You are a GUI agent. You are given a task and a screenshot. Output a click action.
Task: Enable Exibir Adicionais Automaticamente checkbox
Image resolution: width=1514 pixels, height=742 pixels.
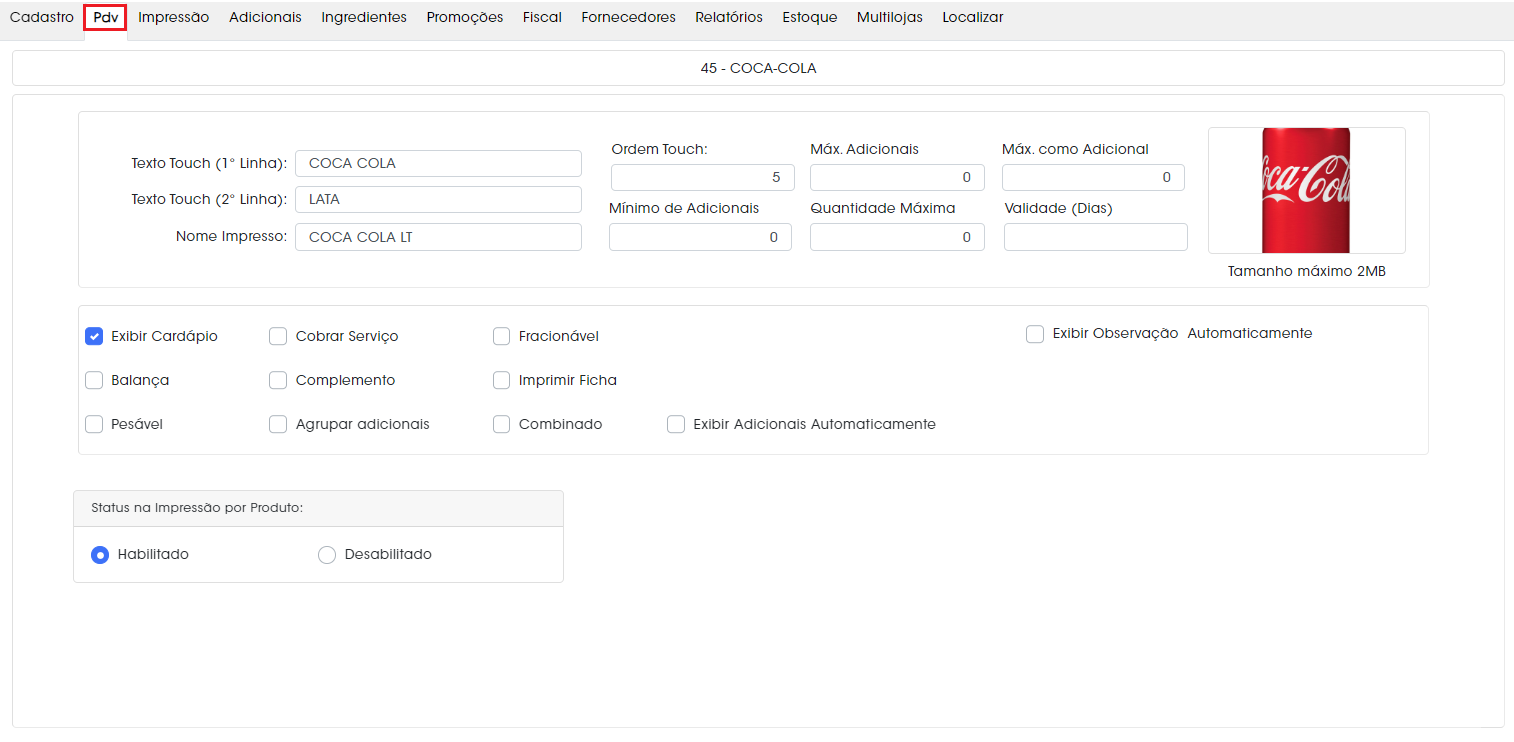tap(676, 424)
